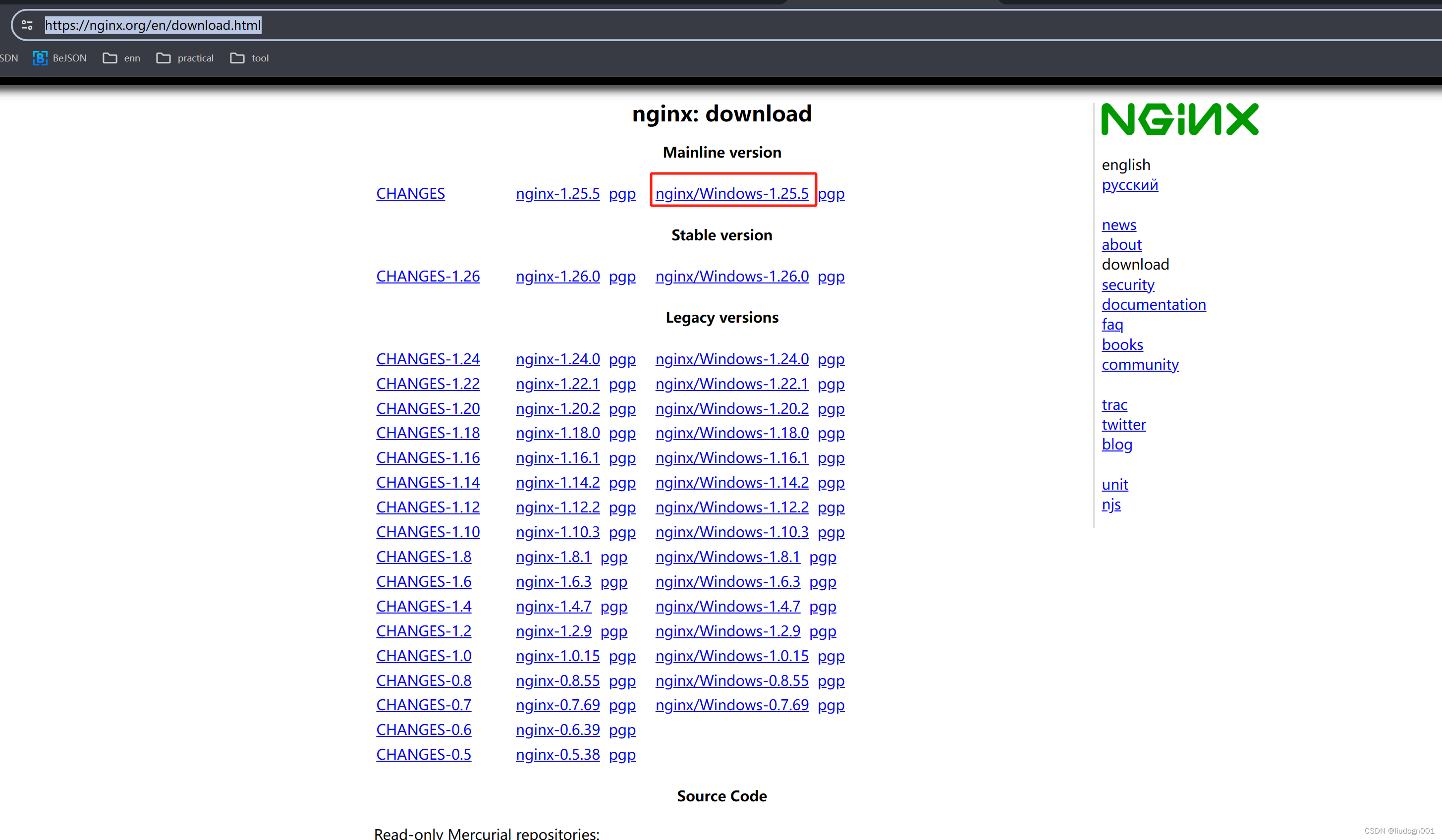This screenshot has width=1442, height=840.
Task: Visit the about page
Action: point(1121,244)
